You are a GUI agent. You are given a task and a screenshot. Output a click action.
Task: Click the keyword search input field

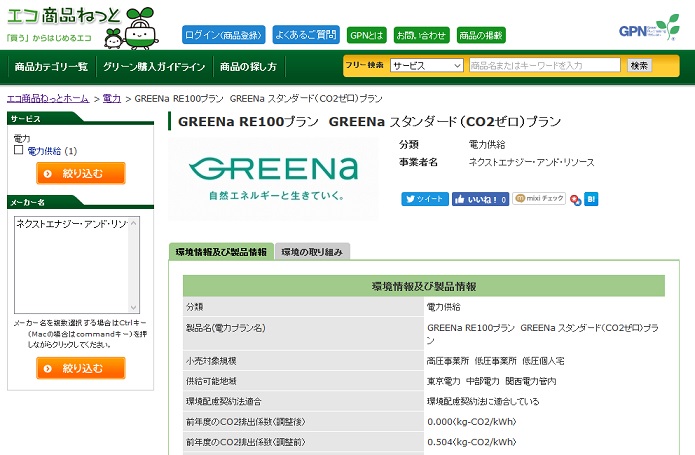point(545,65)
